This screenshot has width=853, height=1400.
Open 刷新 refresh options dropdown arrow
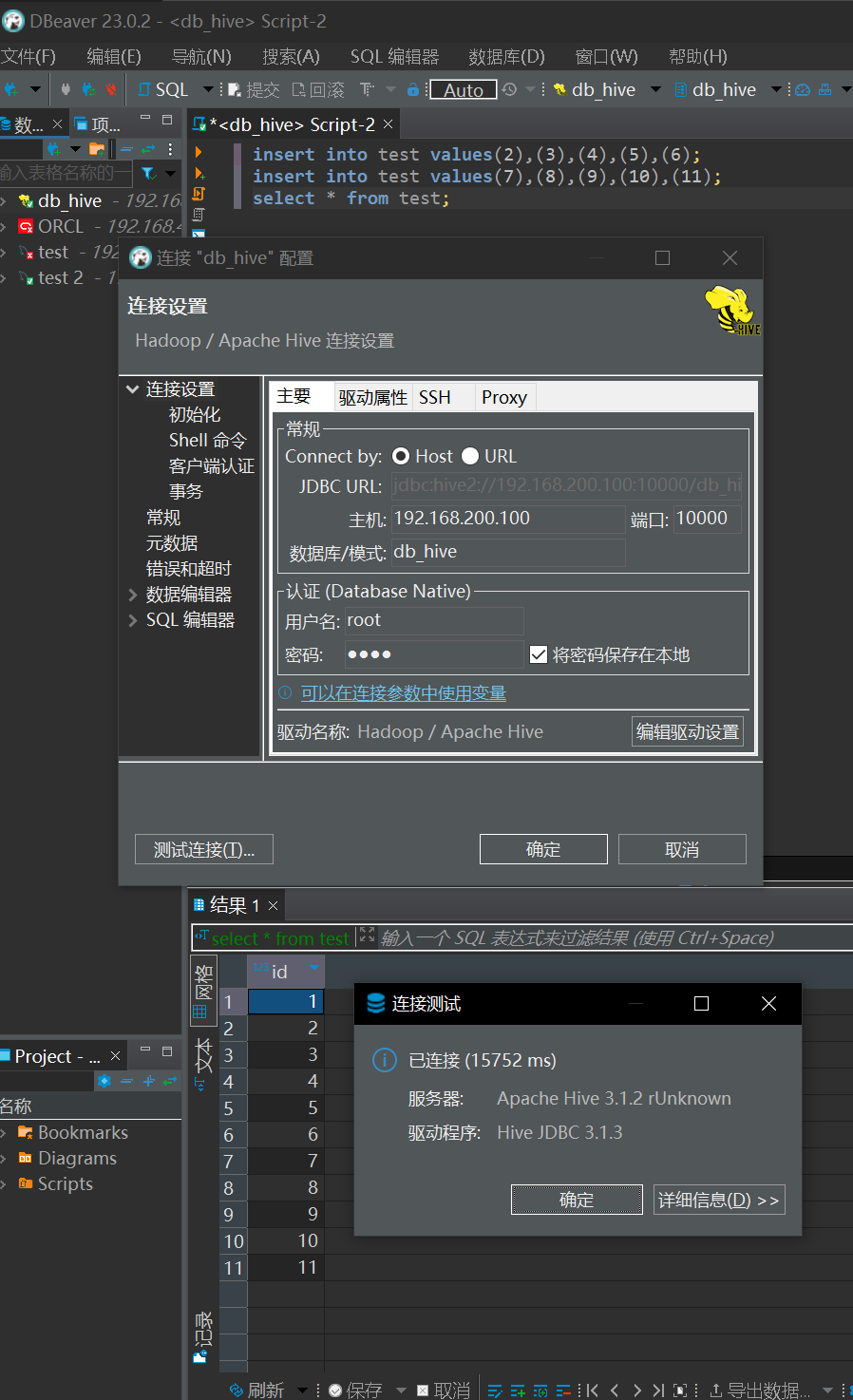[x=302, y=1391]
